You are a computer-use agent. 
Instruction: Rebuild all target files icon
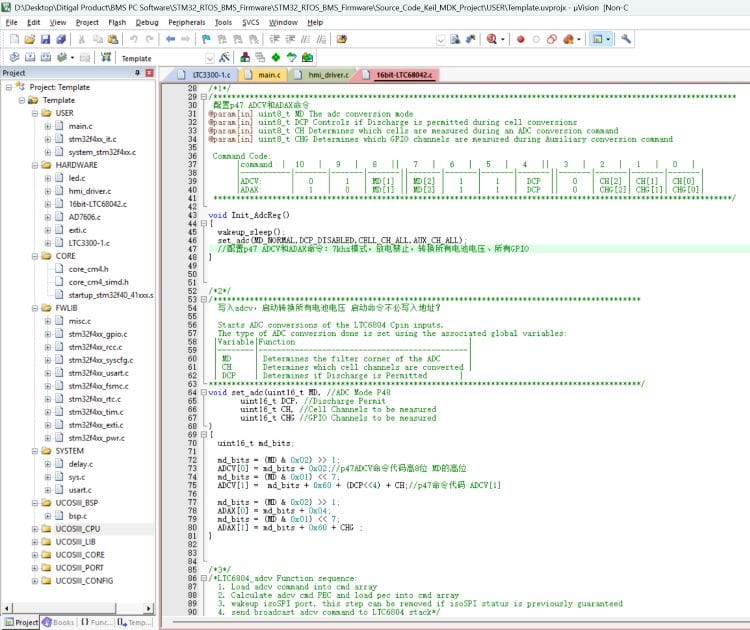click(x=45, y=57)
